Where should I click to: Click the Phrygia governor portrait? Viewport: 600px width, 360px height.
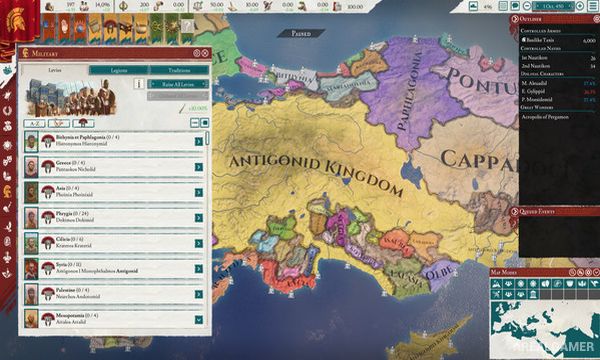click(31, 218)
